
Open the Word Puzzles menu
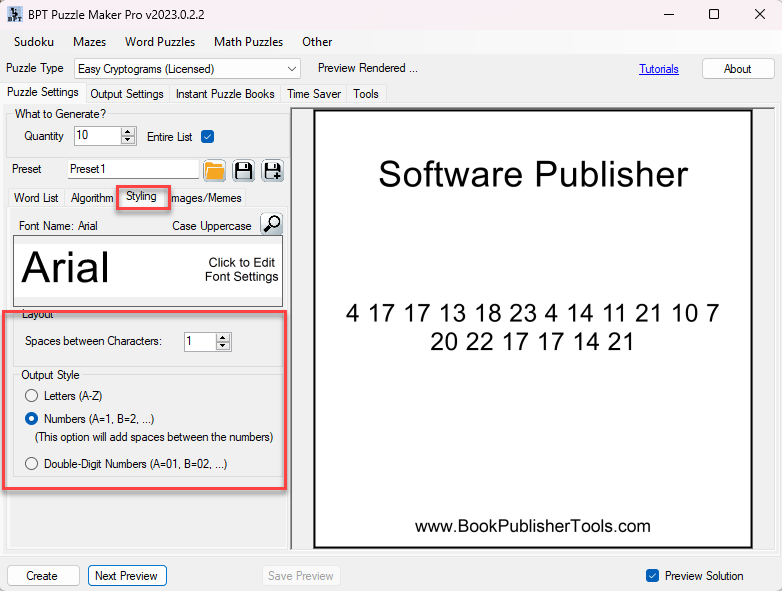coord(159,42)
